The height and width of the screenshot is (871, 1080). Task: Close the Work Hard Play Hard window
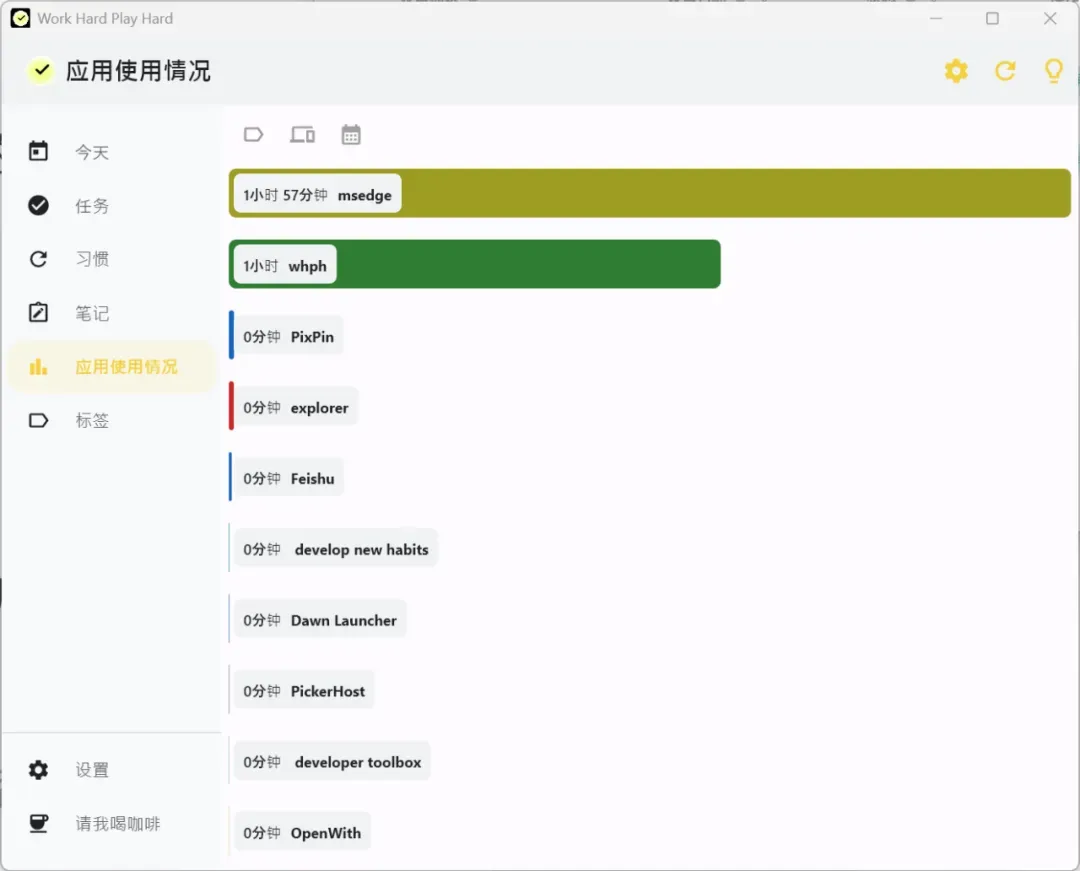[1050, 19]
